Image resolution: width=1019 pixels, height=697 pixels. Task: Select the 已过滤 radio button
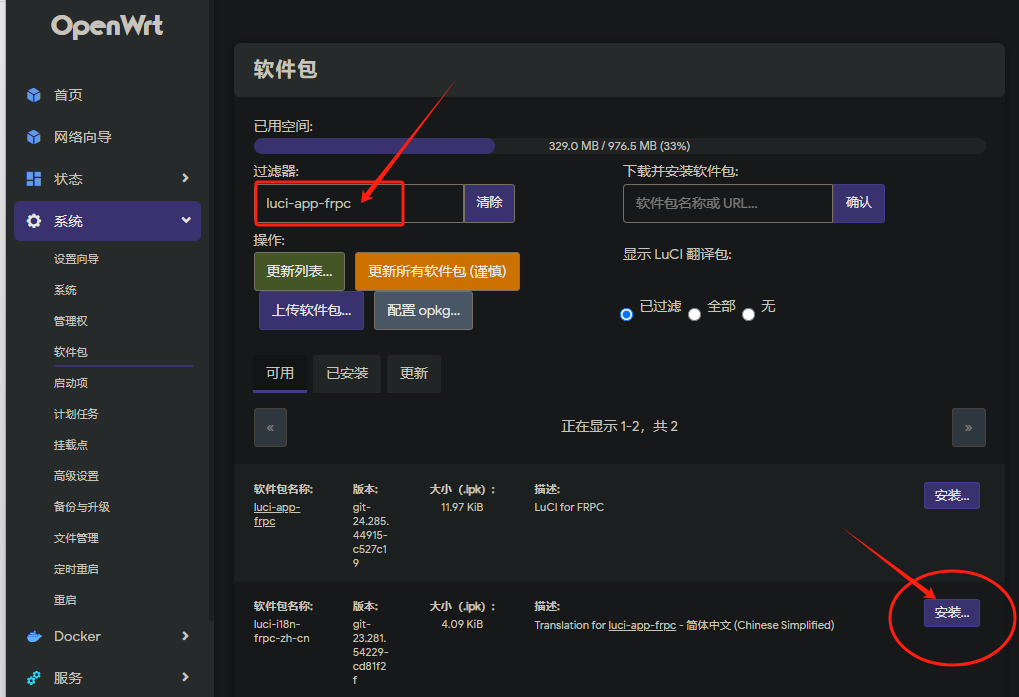[626, 314]
